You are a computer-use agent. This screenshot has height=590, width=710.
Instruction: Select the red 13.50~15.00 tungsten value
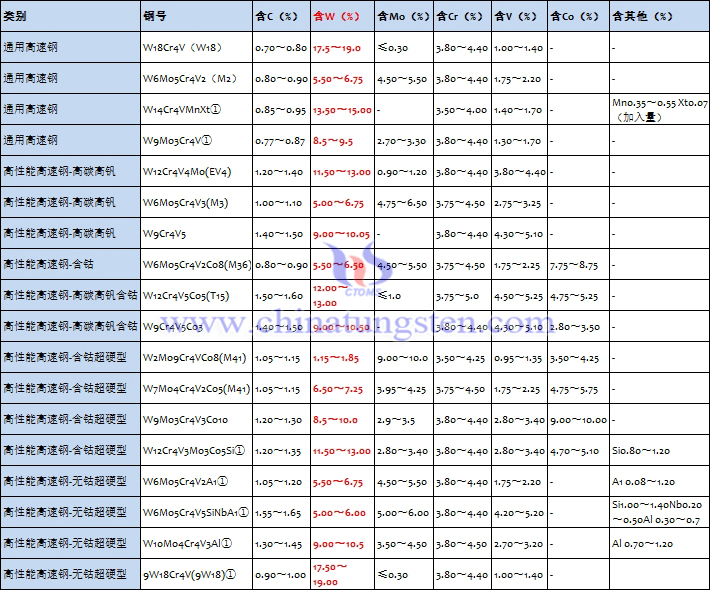point(342,110)
